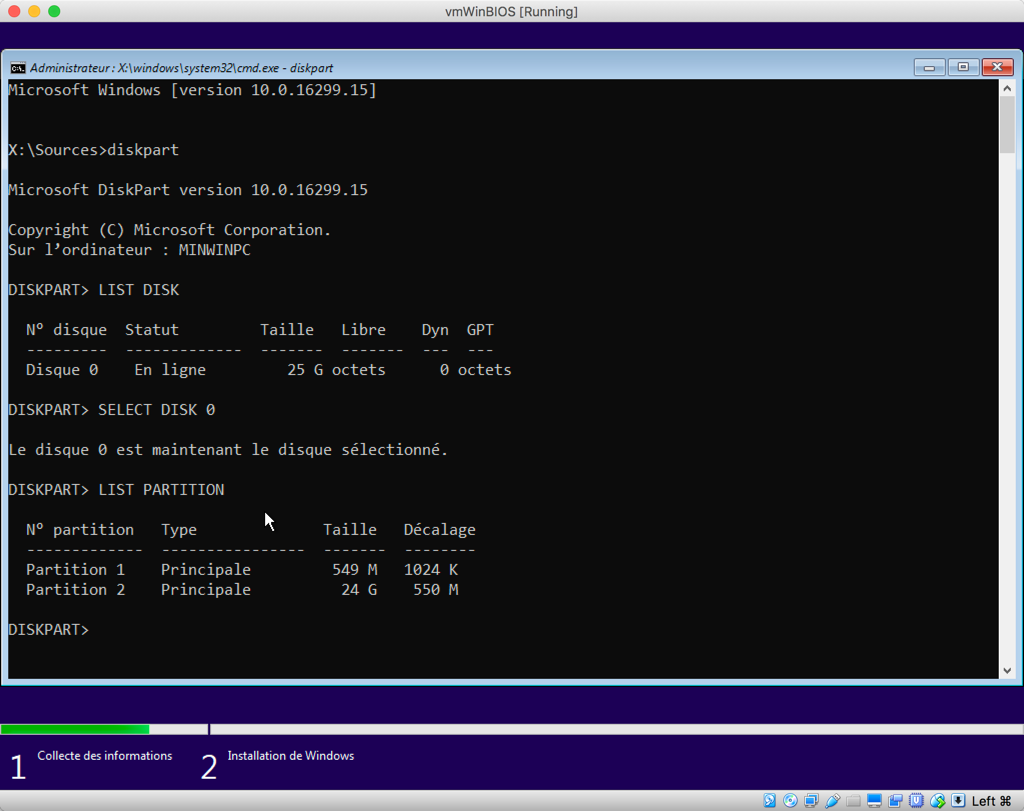The width and height of the screenshot is (1024, 811).
Task: Click the overlapping-screens recording indicator icon
Action: click(x=895, y=801)
